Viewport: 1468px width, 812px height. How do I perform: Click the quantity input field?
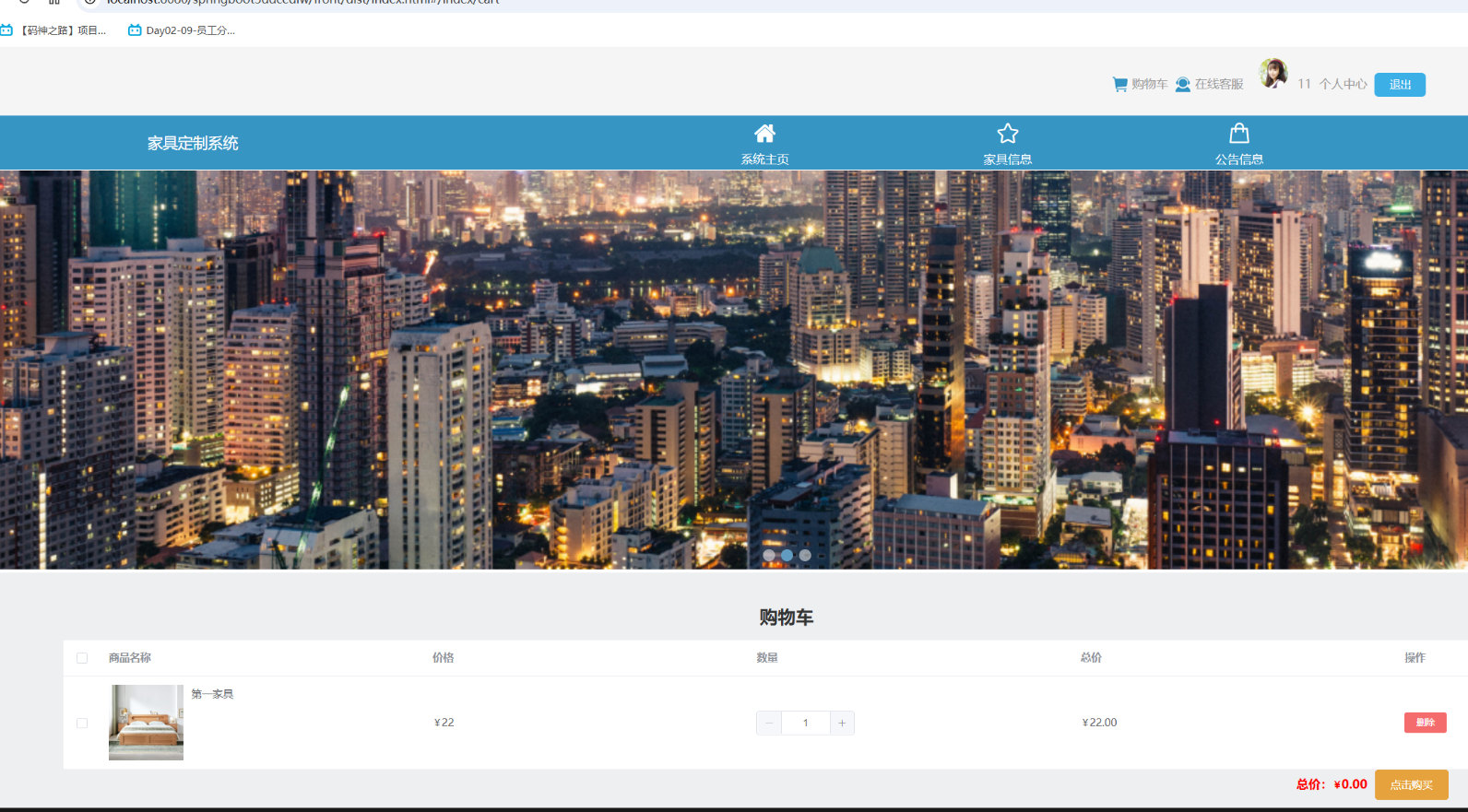tap(805, 724)
